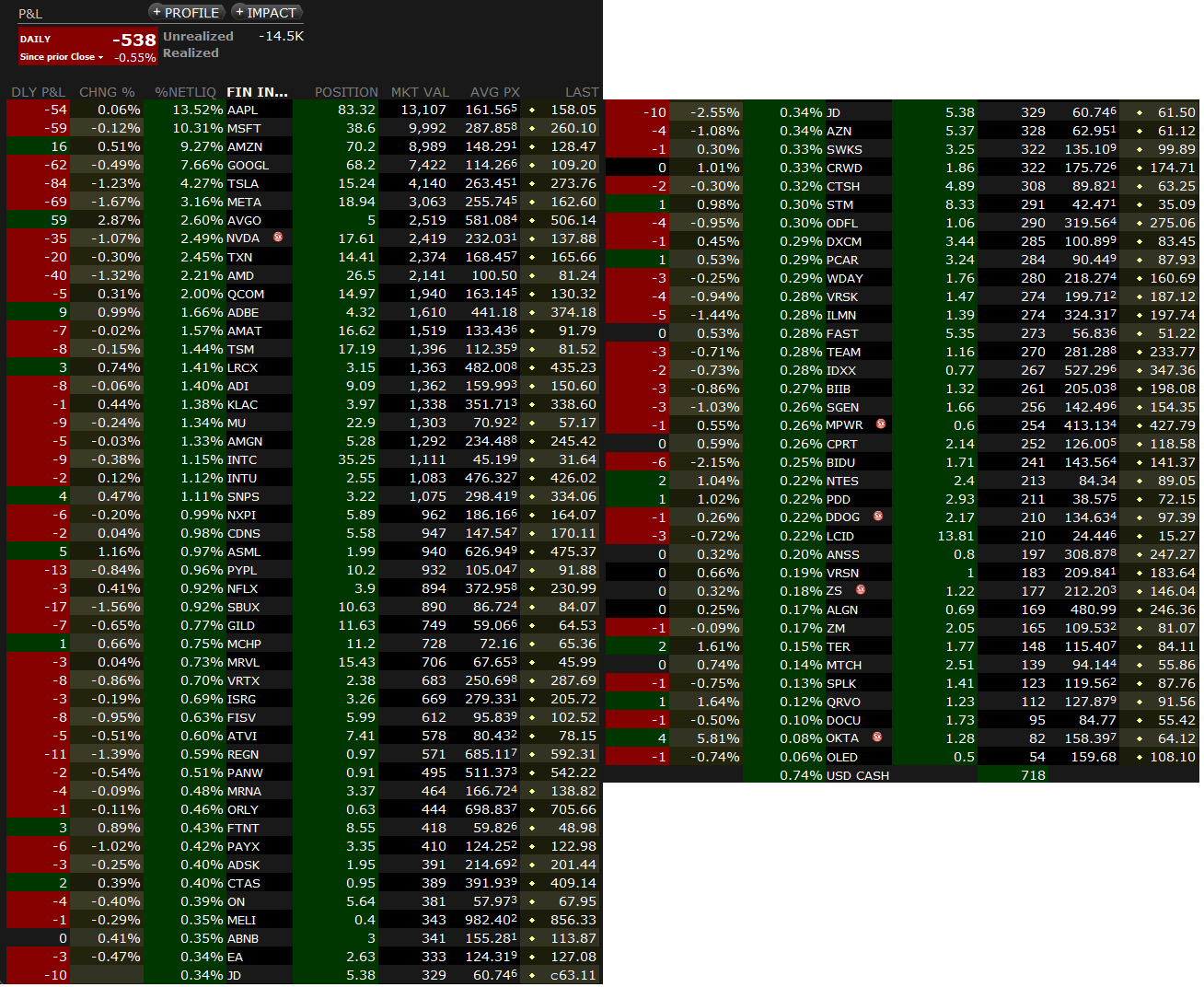Open the + IMPACT panel
Screen dimensions: 1204x987
coord(266,13)
